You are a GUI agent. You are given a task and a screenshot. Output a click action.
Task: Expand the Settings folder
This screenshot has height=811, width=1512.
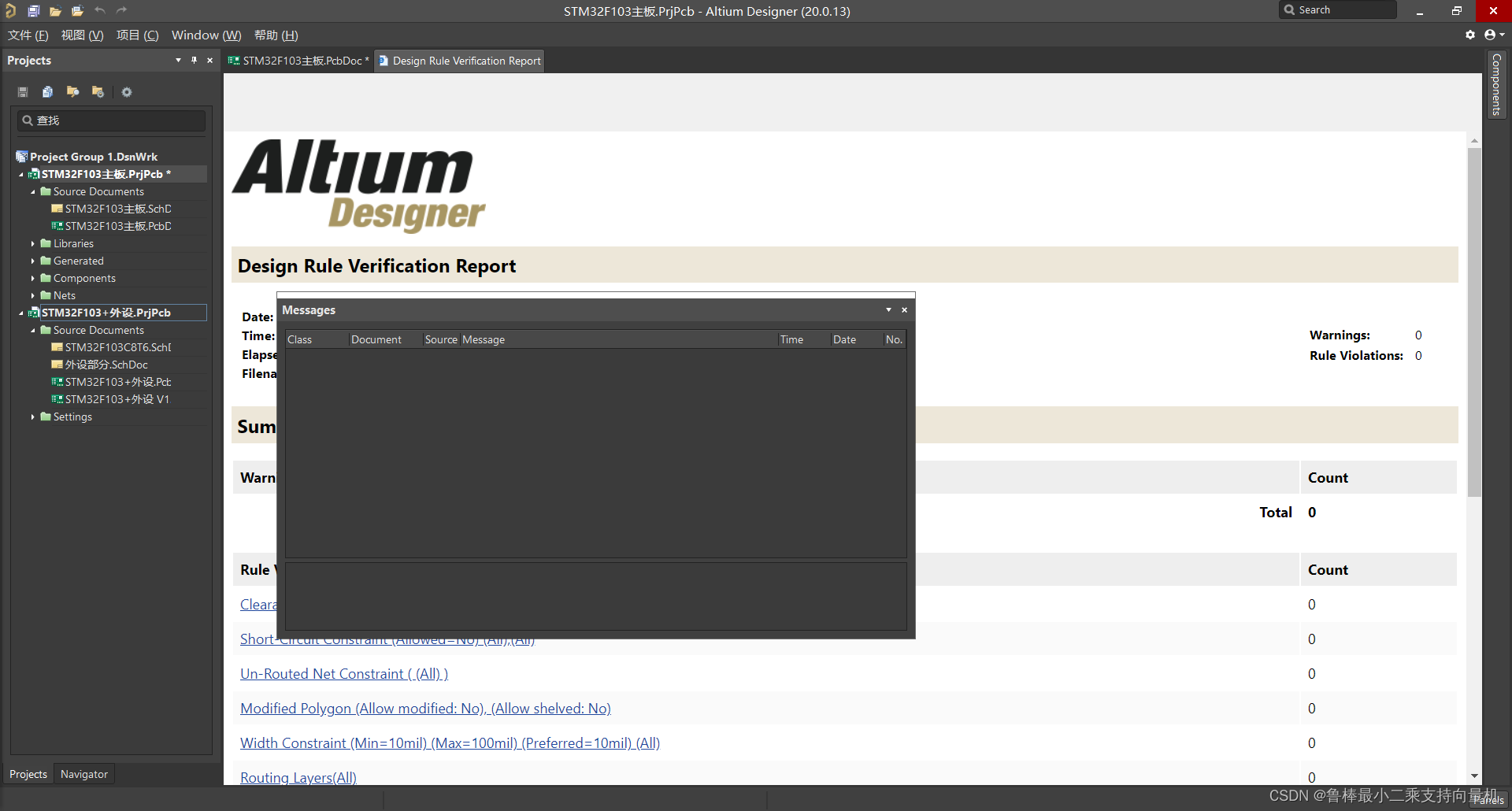33,417
